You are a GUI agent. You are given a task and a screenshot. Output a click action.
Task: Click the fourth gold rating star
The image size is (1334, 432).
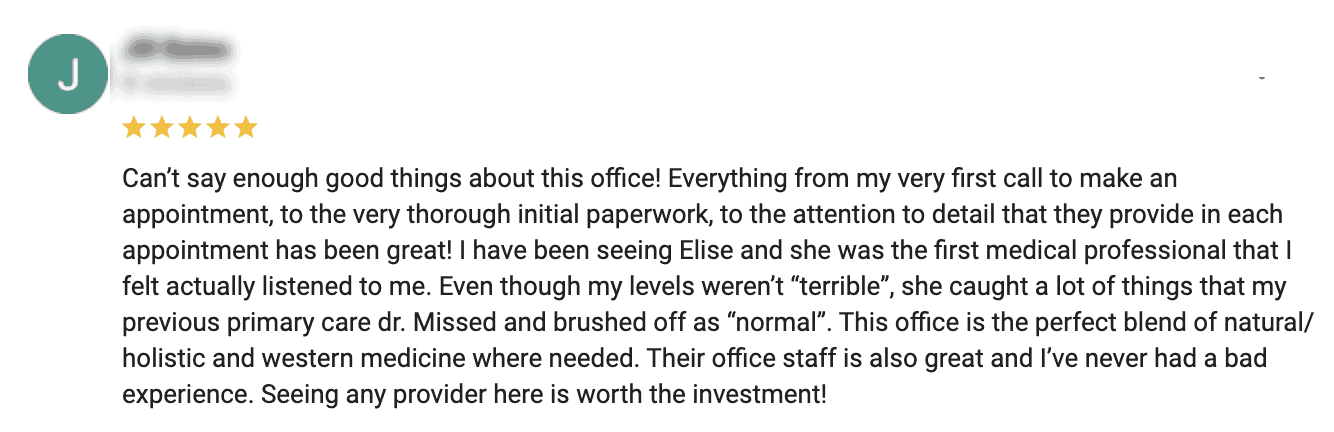point(218,128)
